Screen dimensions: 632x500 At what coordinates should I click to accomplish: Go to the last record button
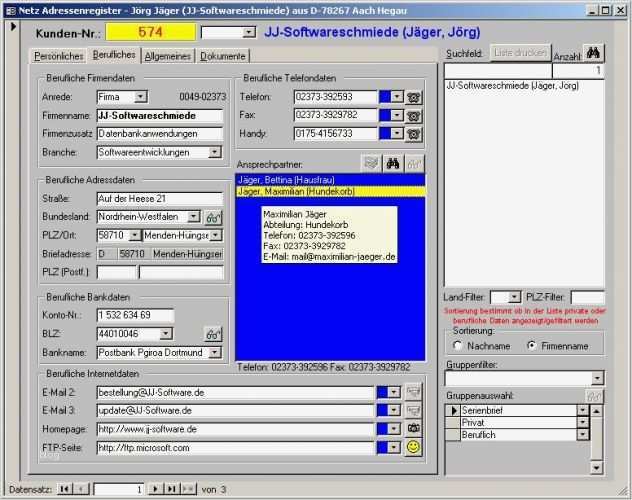tap(171, 489)
